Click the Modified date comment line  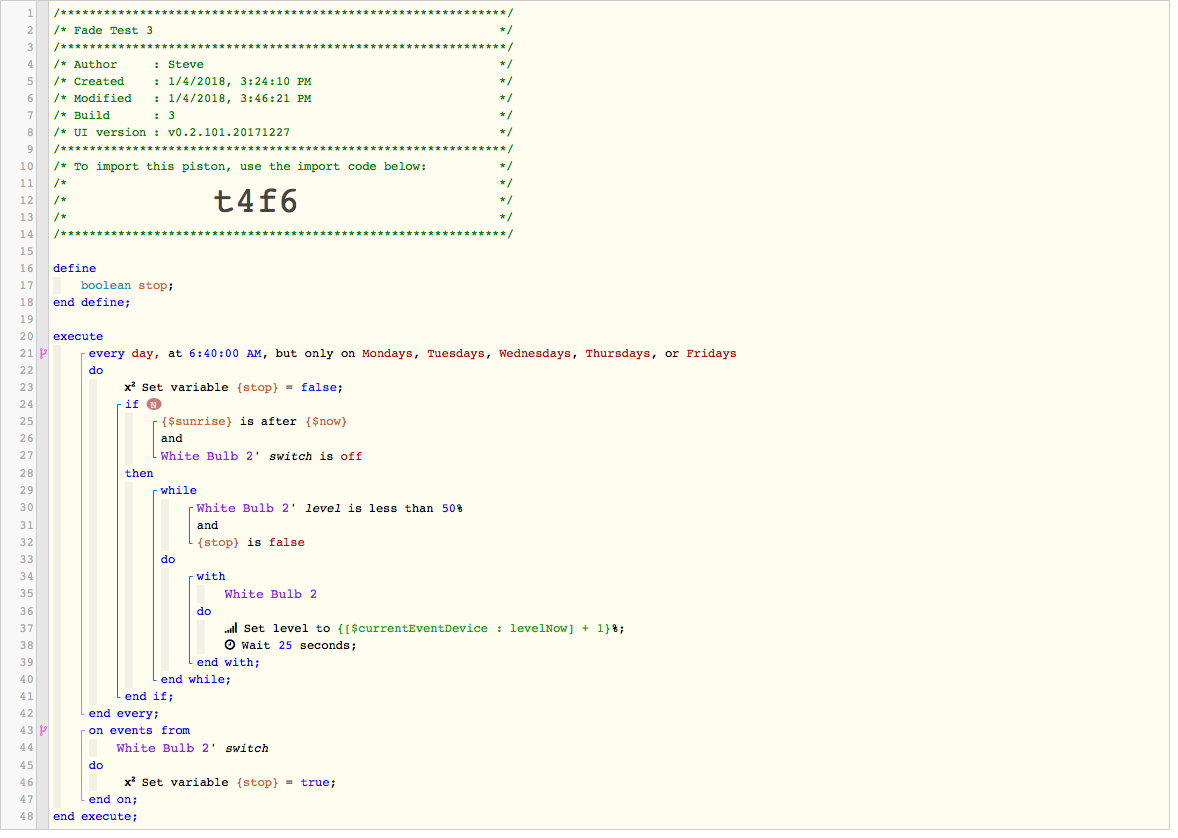pos(283,98)
